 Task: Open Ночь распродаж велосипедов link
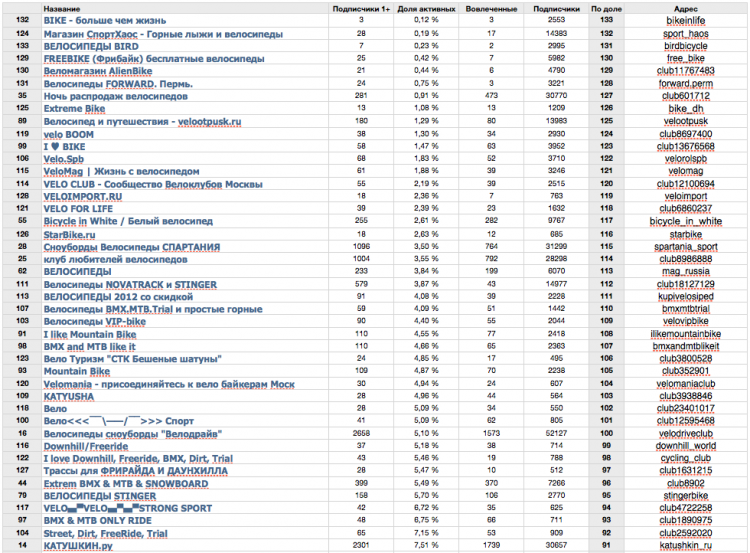(x=115, y=96)
